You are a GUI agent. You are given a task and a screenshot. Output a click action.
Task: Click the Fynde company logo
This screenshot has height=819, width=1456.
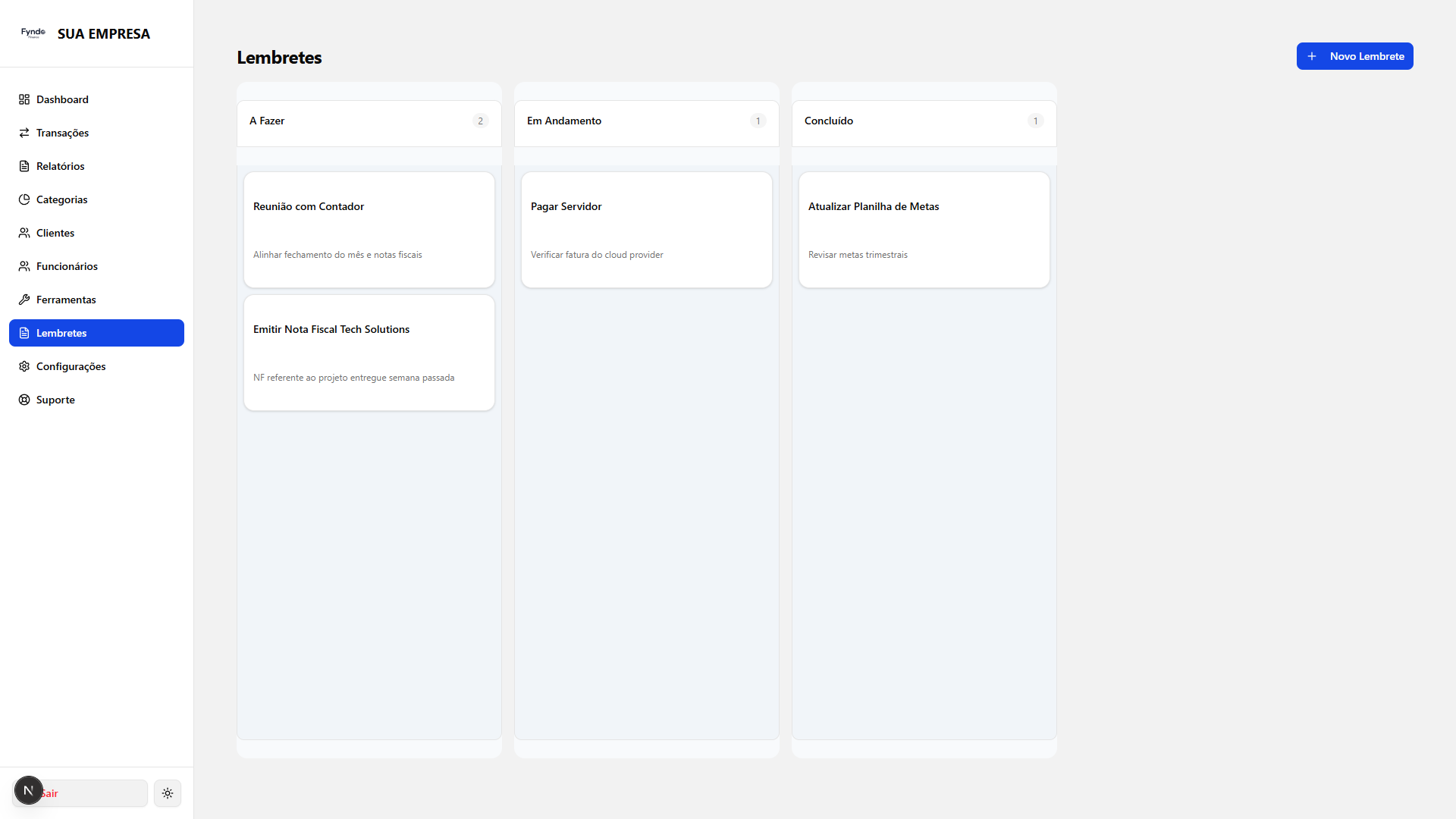(x=33, y=33)
